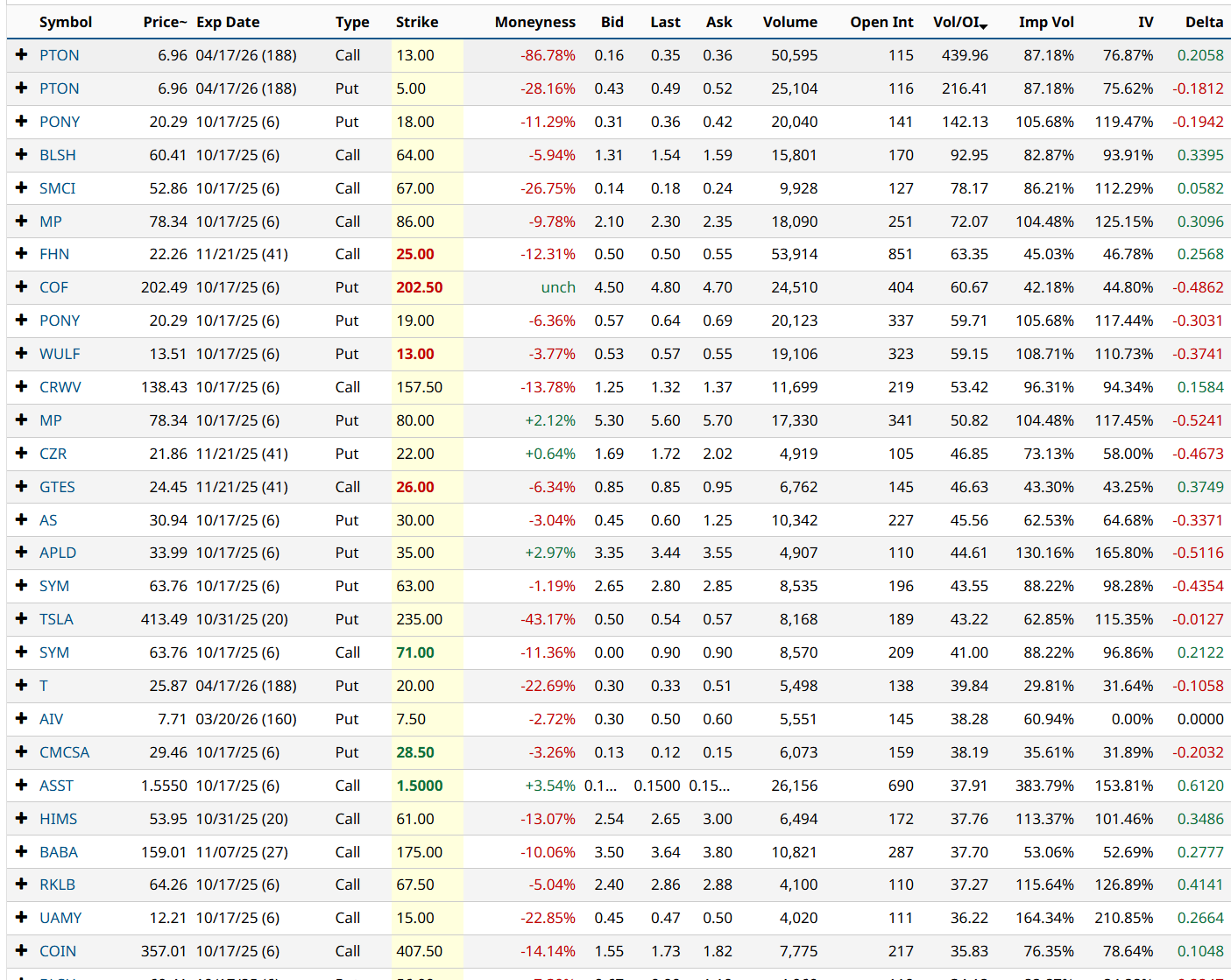Open the plus expander for FHN
Viewport: 1231px width, 980px height.
pyautogui.click(x=22, y=253)
